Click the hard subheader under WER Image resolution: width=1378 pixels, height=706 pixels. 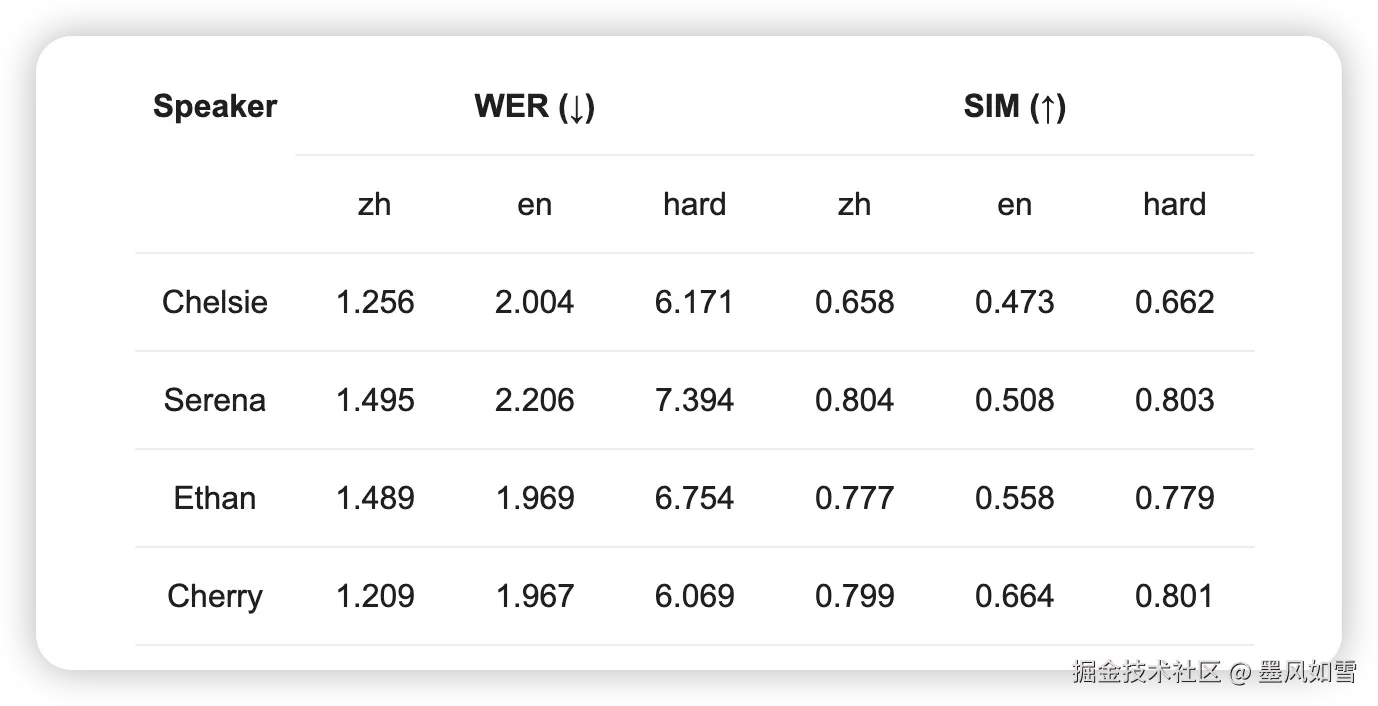pyautogui.click(x=695, y=204)
